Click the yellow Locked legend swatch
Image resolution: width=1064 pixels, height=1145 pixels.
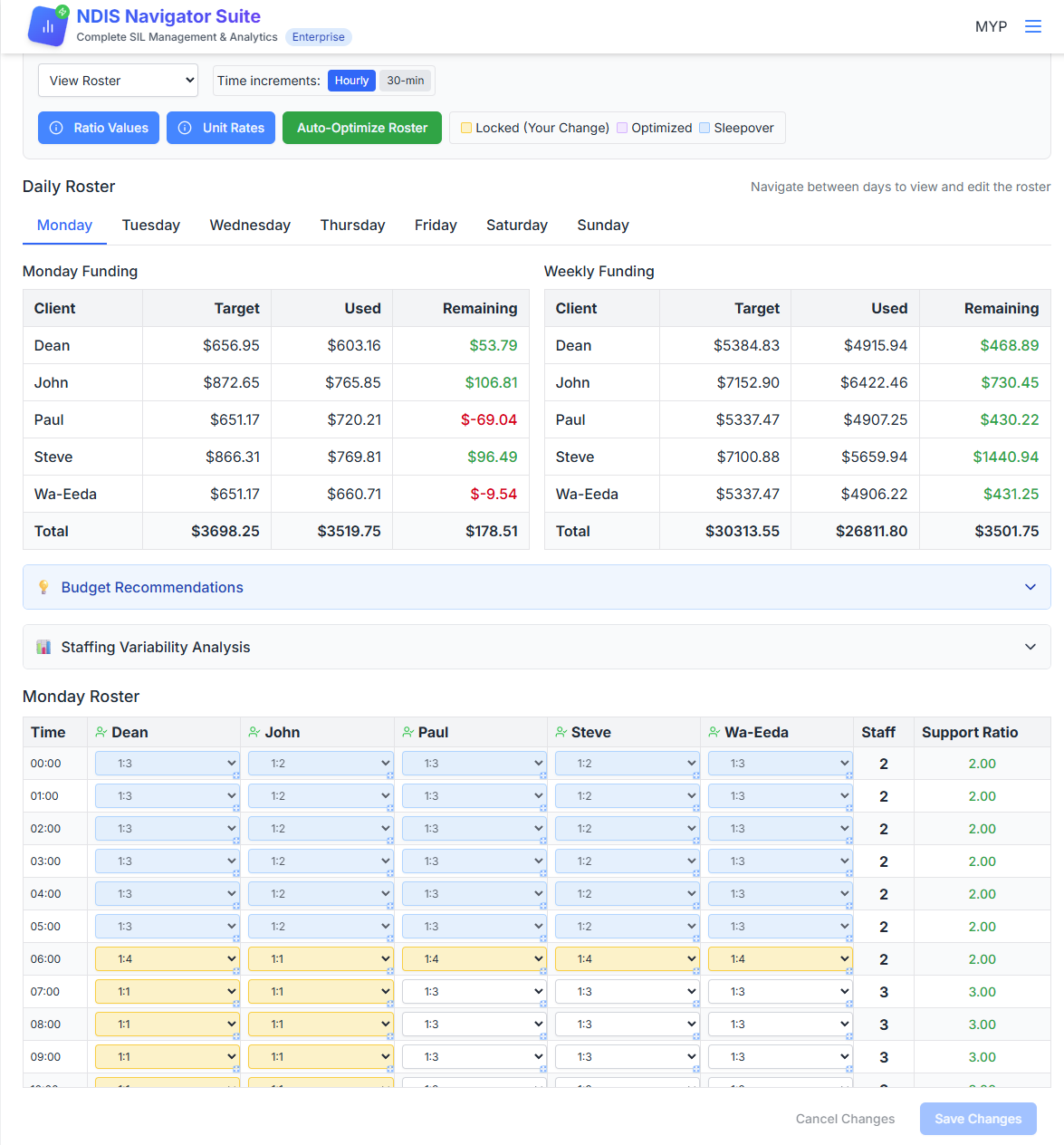(x=466, y=128)
